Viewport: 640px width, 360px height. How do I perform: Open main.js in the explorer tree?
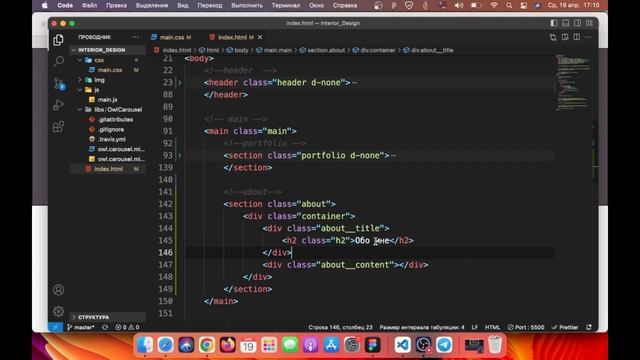click(108, 100)
